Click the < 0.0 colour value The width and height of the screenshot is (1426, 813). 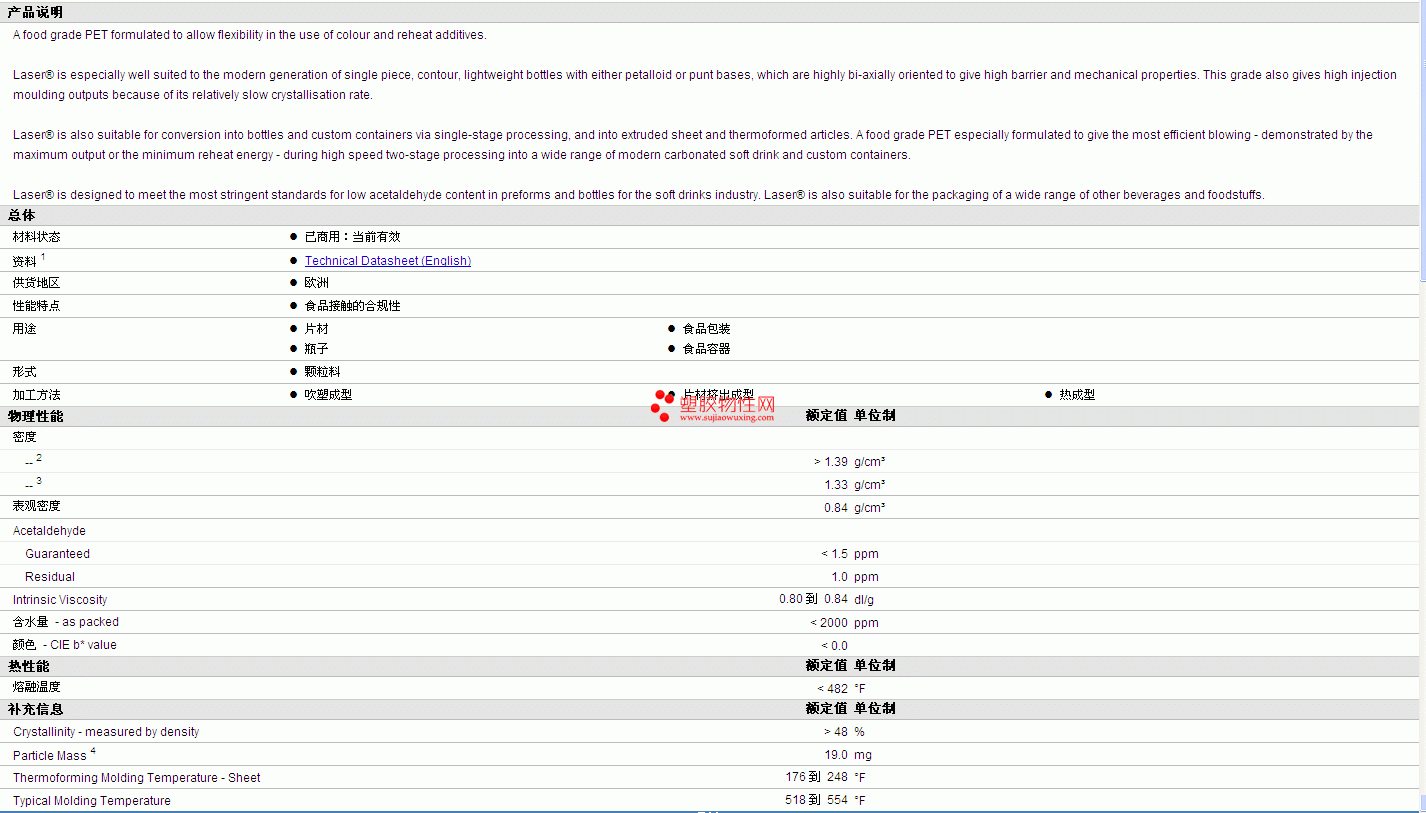coord(835,646)
